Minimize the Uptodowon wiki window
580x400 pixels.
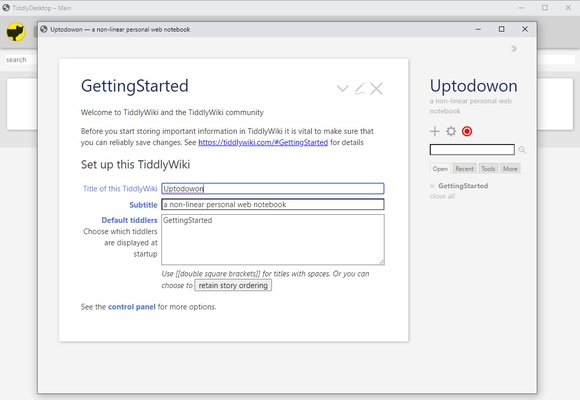478,29
